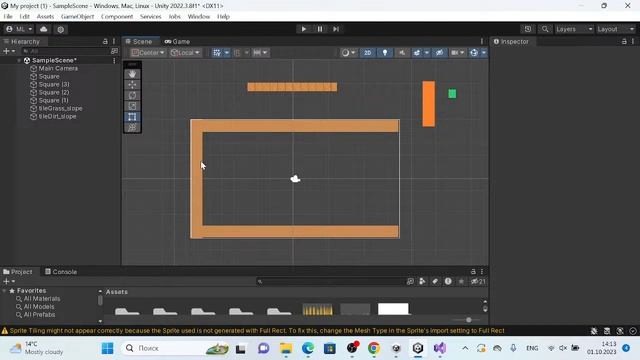Image resolution: width=640 pixels, height=360 pixels.
Task: Open grid visibility options arrow
Action: [227, 53]
